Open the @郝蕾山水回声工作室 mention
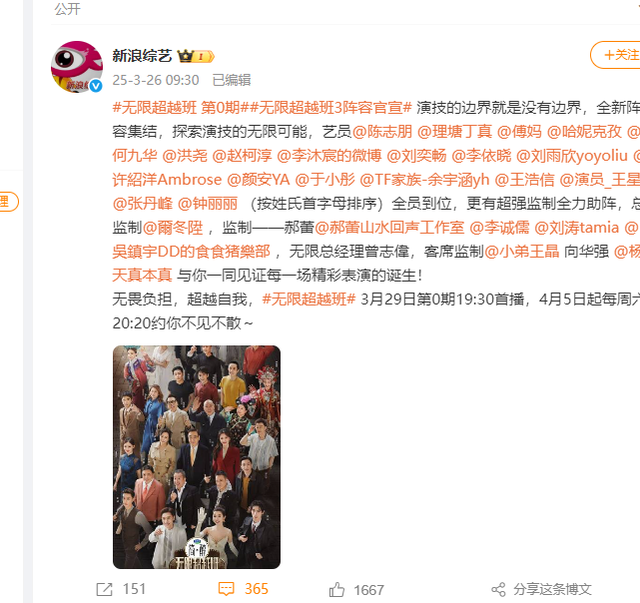The width and height of the screenshot is (640, 603). [x=389, y=228]
